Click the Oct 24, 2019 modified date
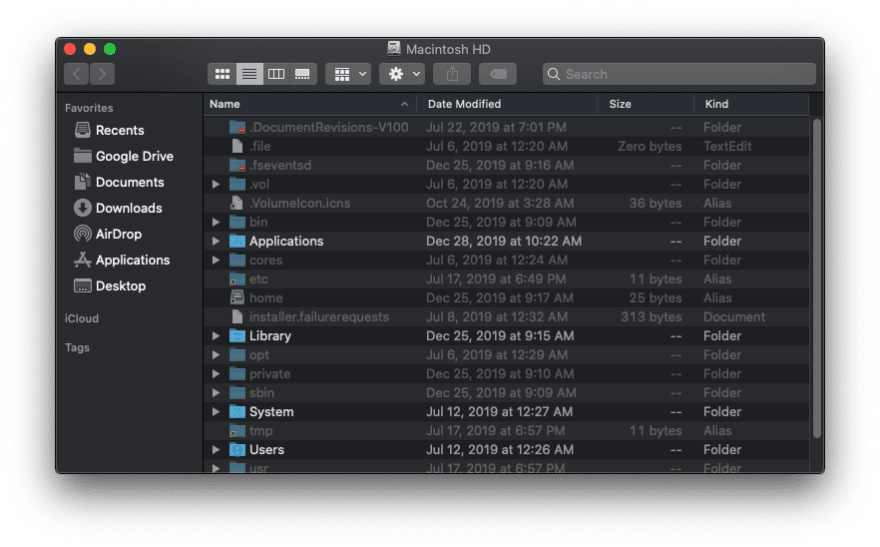880x547 pixels. [x=500, y=203]
